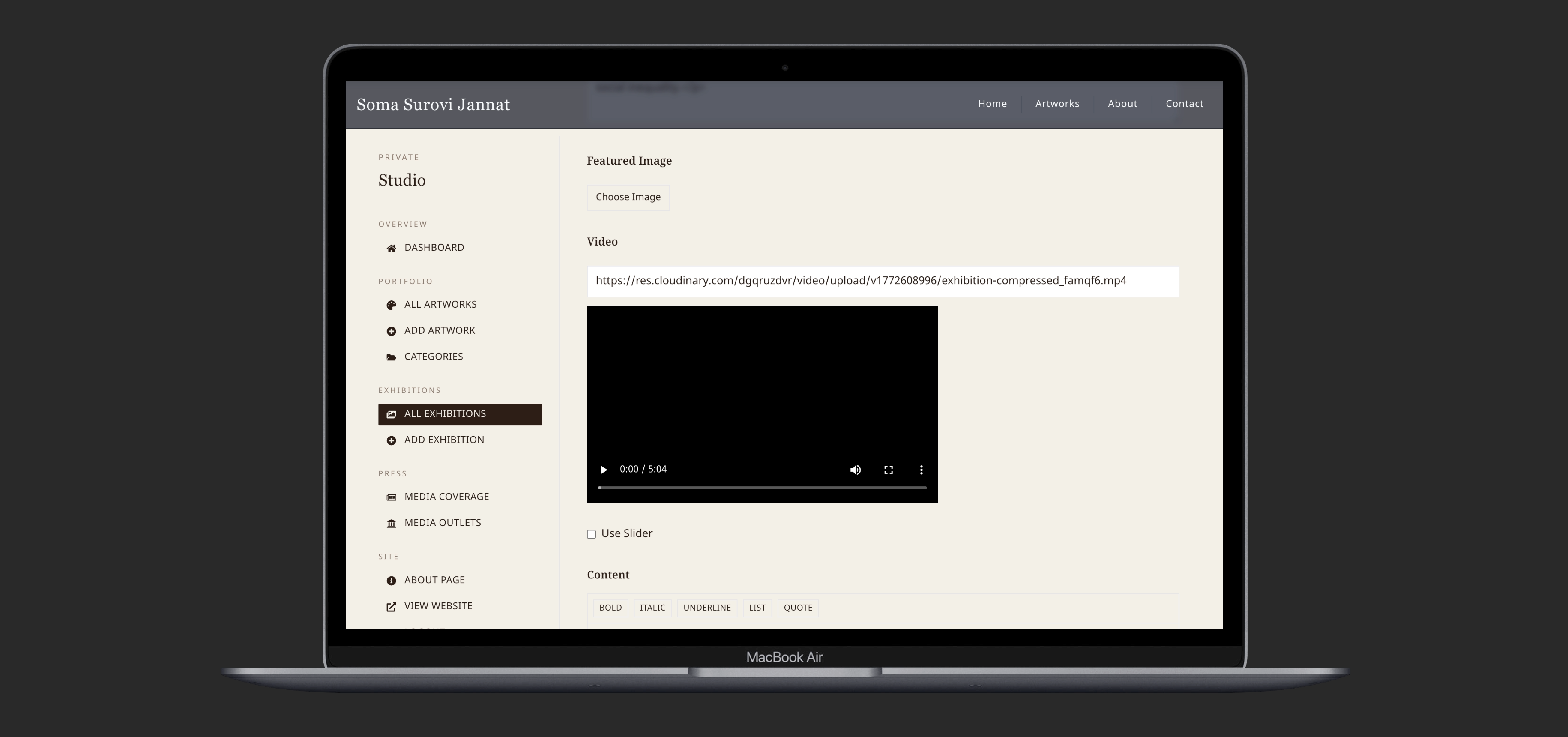The height and width of the screenshot is (737, 1568).
Task: Click the Cloudinary video URL field
Action: [x=882, y=281]
